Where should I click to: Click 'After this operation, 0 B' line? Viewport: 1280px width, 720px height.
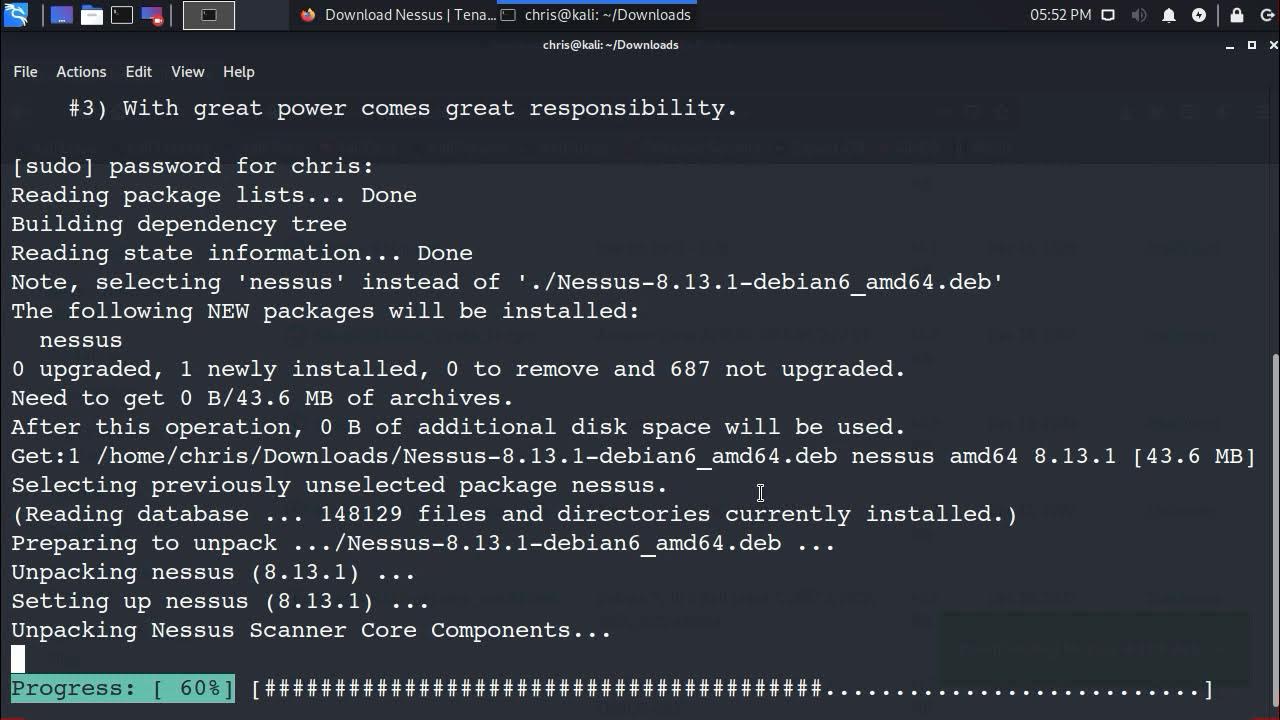[458, 427]
